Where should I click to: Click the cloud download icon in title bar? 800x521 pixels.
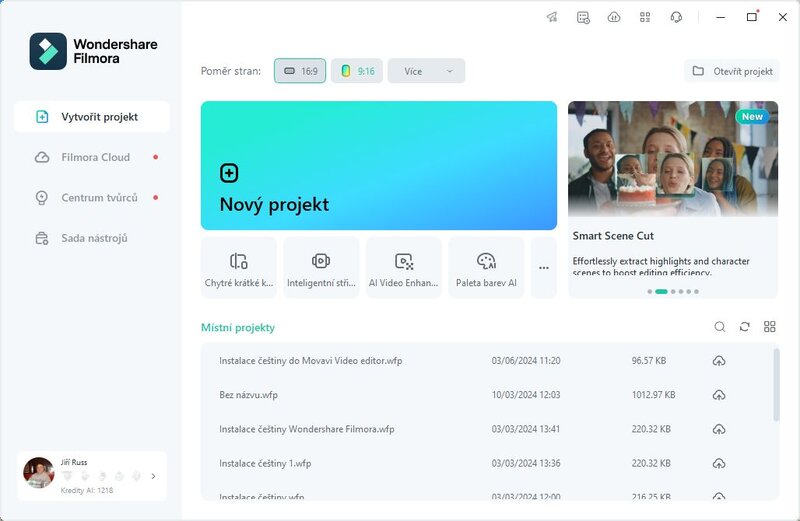614,17
